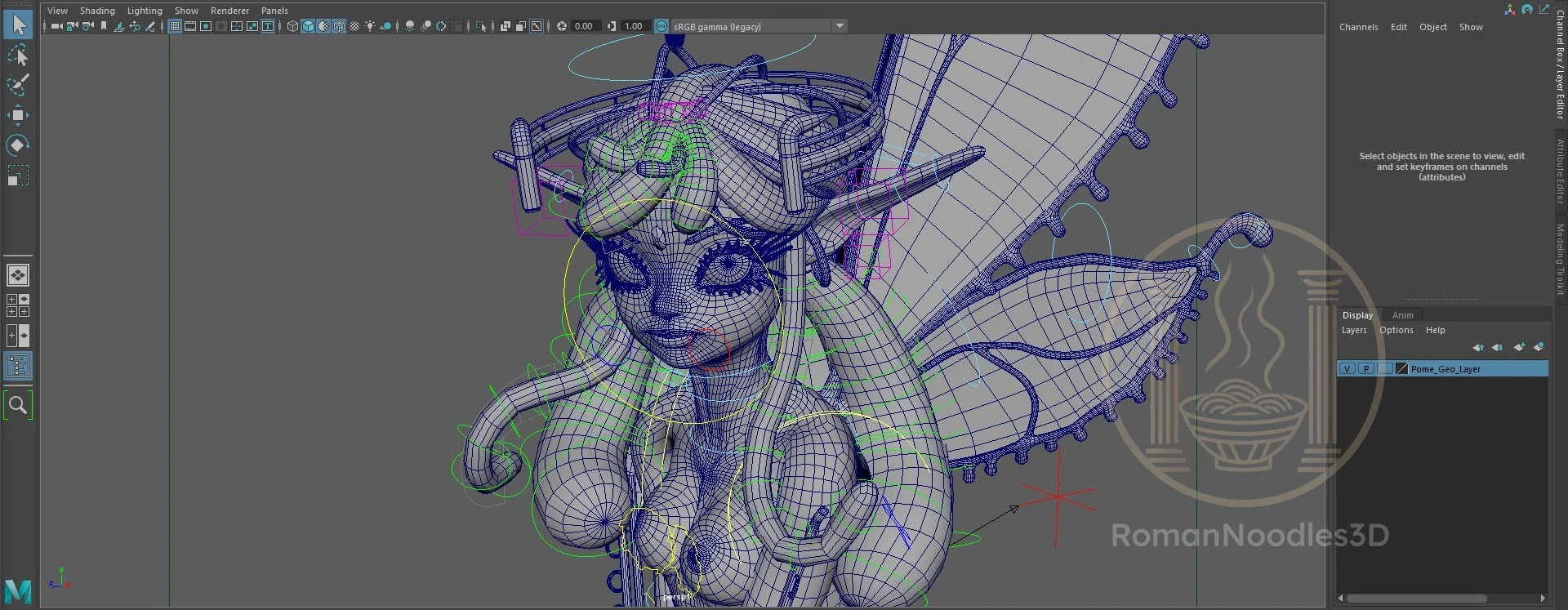Screen dimensions: 1568x610
Task: Toggle the Outliner panel button
Action: click(x=18, y=366)
